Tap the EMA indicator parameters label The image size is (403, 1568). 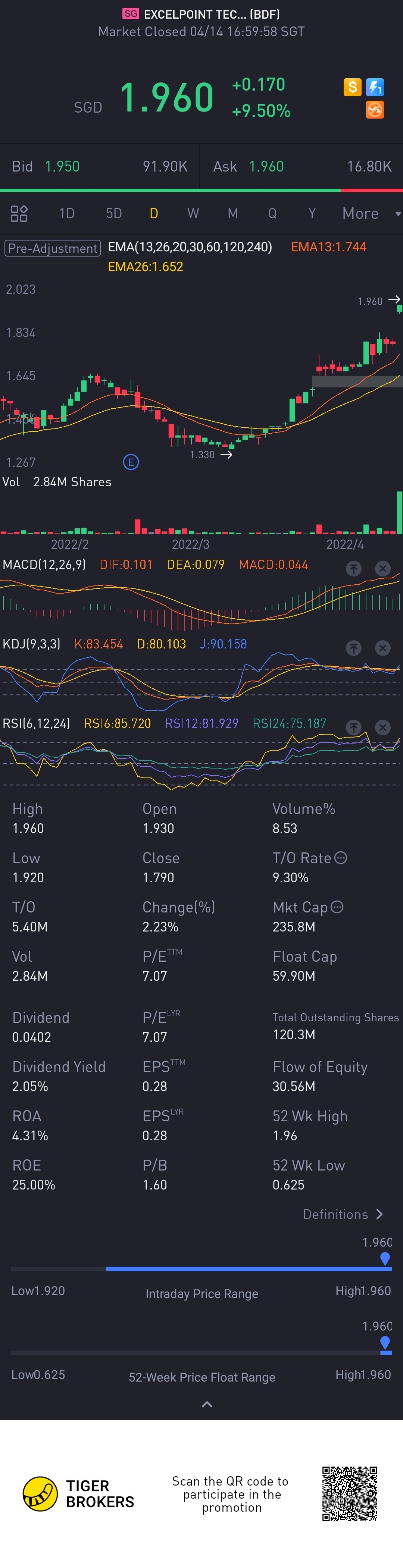190,247
